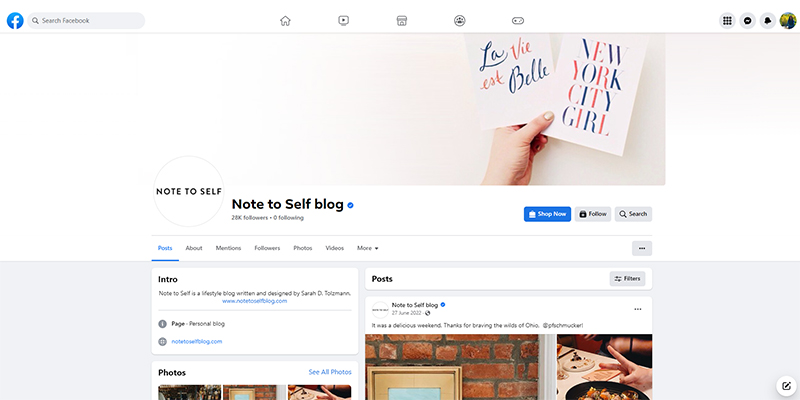Click the Facebook logo icon
This screenshot has height=400, width=800.
click(15, 21)
